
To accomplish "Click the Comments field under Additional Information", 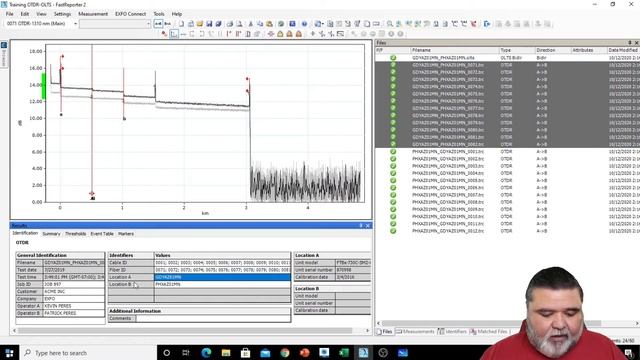I will pyautogui.click(x=213, y=318).
